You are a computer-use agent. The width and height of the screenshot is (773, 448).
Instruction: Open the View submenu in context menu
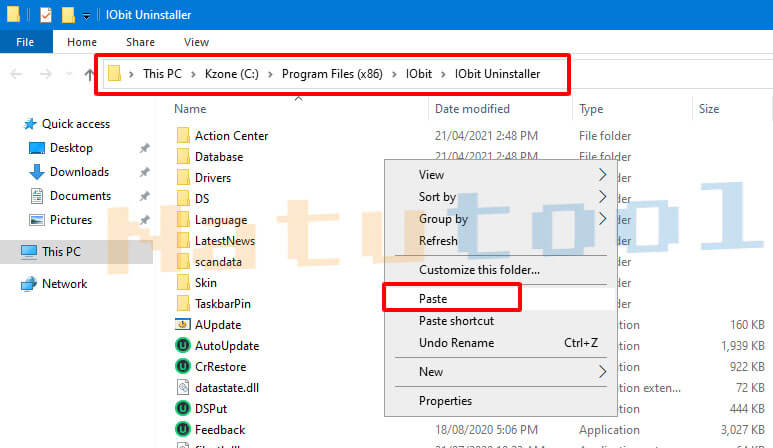point(501,175)
